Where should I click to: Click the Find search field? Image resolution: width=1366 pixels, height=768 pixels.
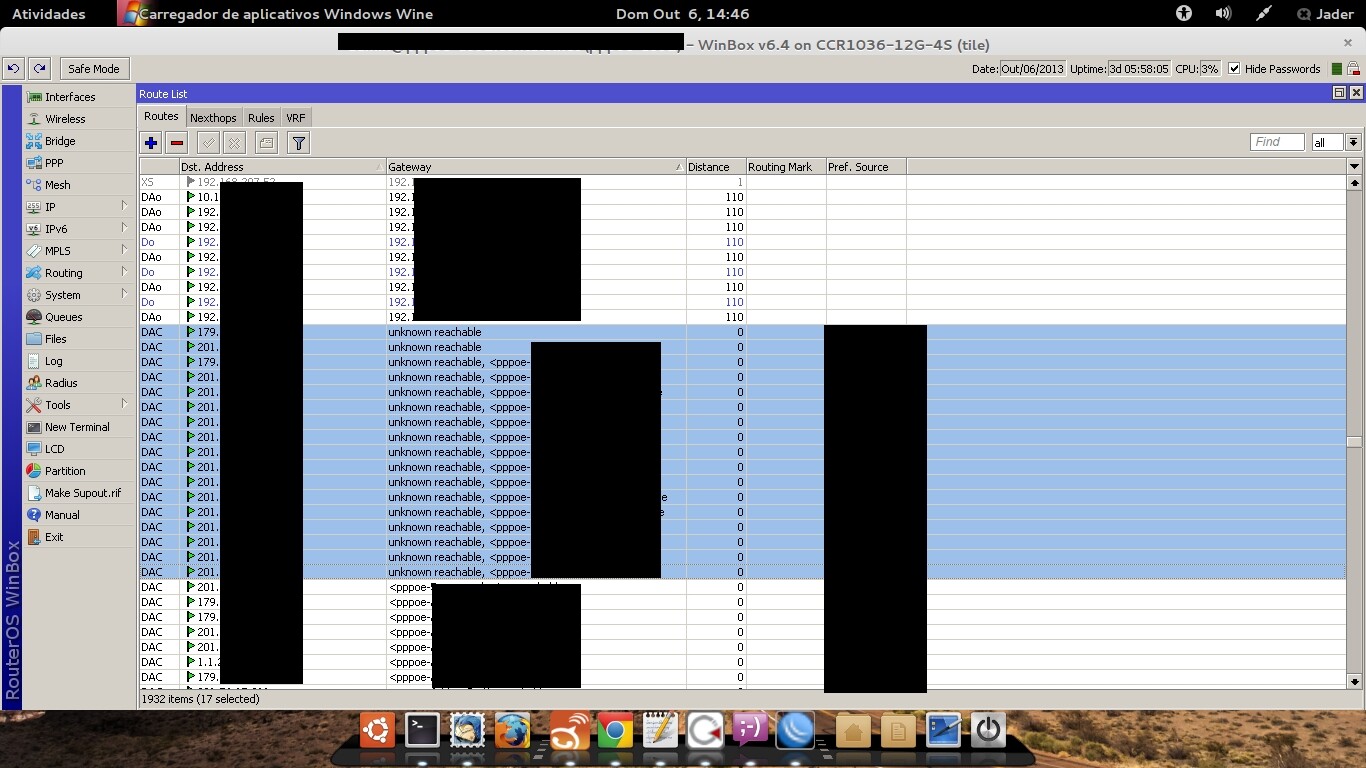[x=1277, y=142]
